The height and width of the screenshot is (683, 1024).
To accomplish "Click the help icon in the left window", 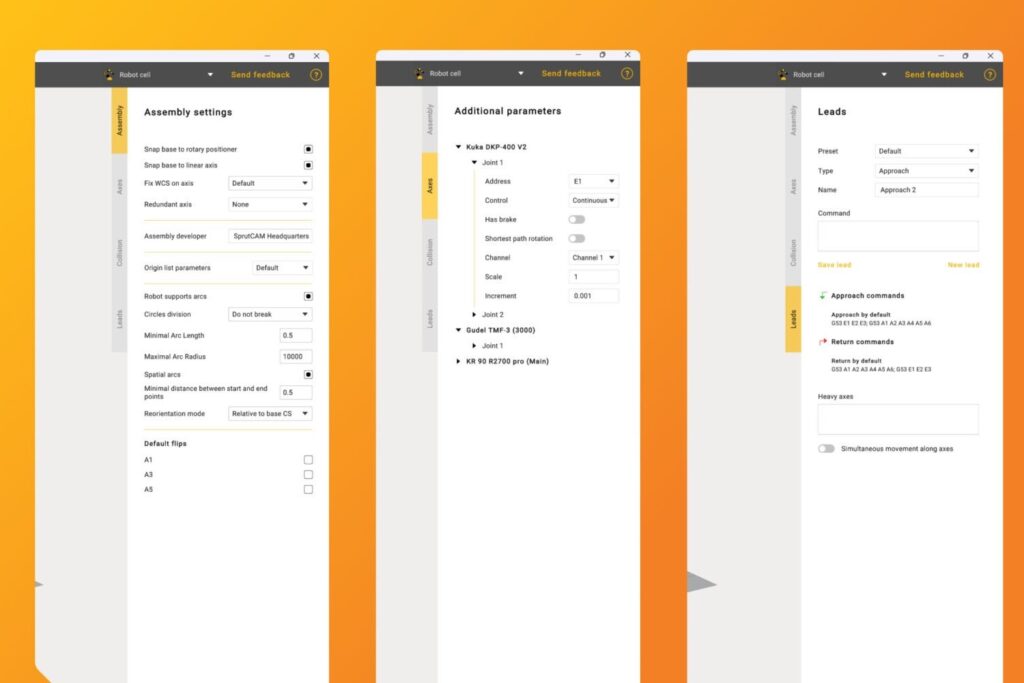I will click(x=316, y=75).
